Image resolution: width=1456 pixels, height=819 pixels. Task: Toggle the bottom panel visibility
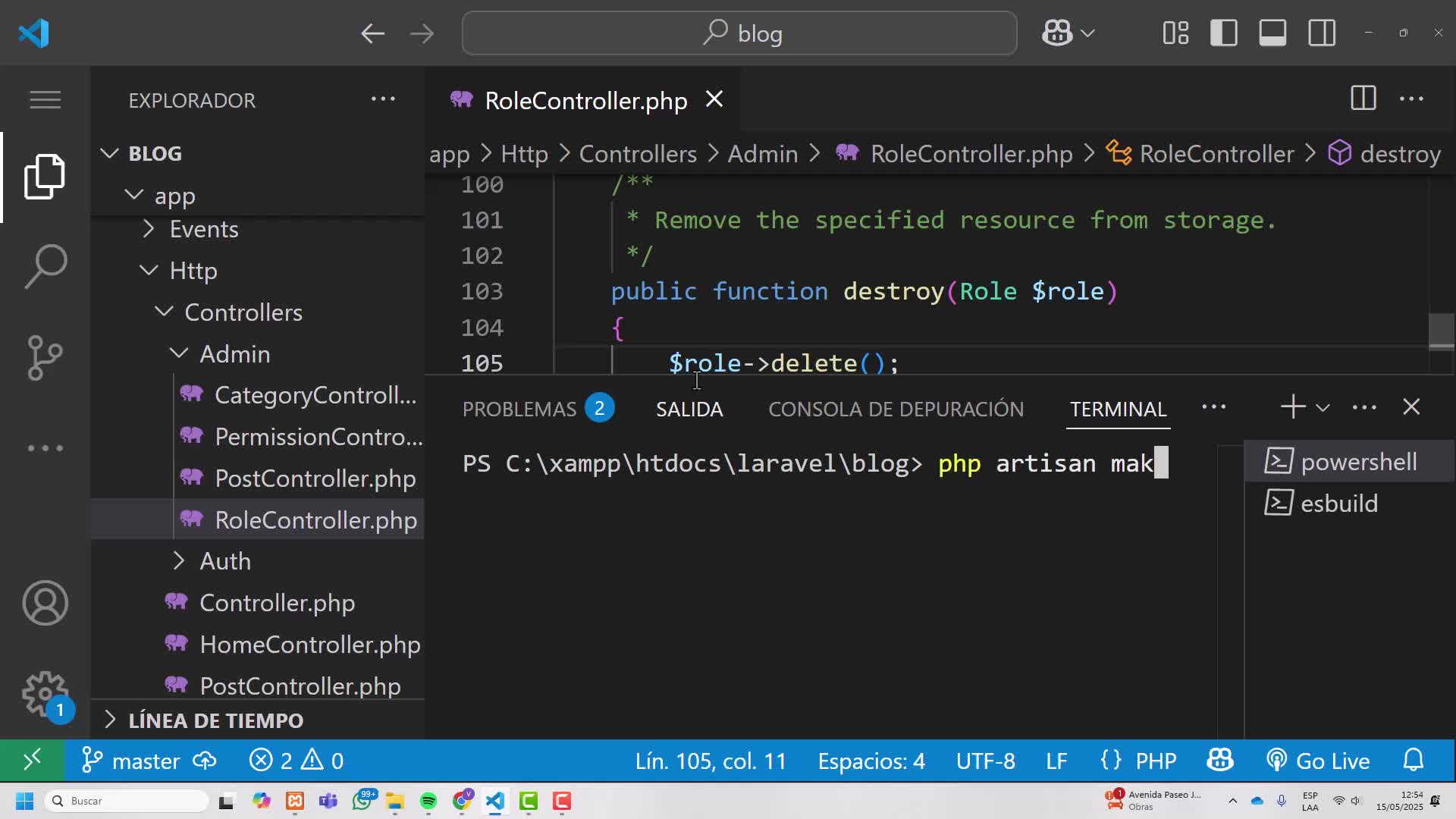1272,33
